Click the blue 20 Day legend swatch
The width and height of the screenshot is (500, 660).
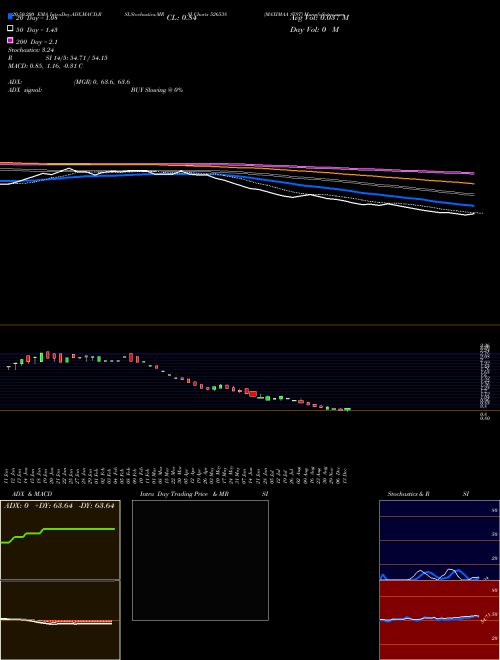[x=10, y=16]
